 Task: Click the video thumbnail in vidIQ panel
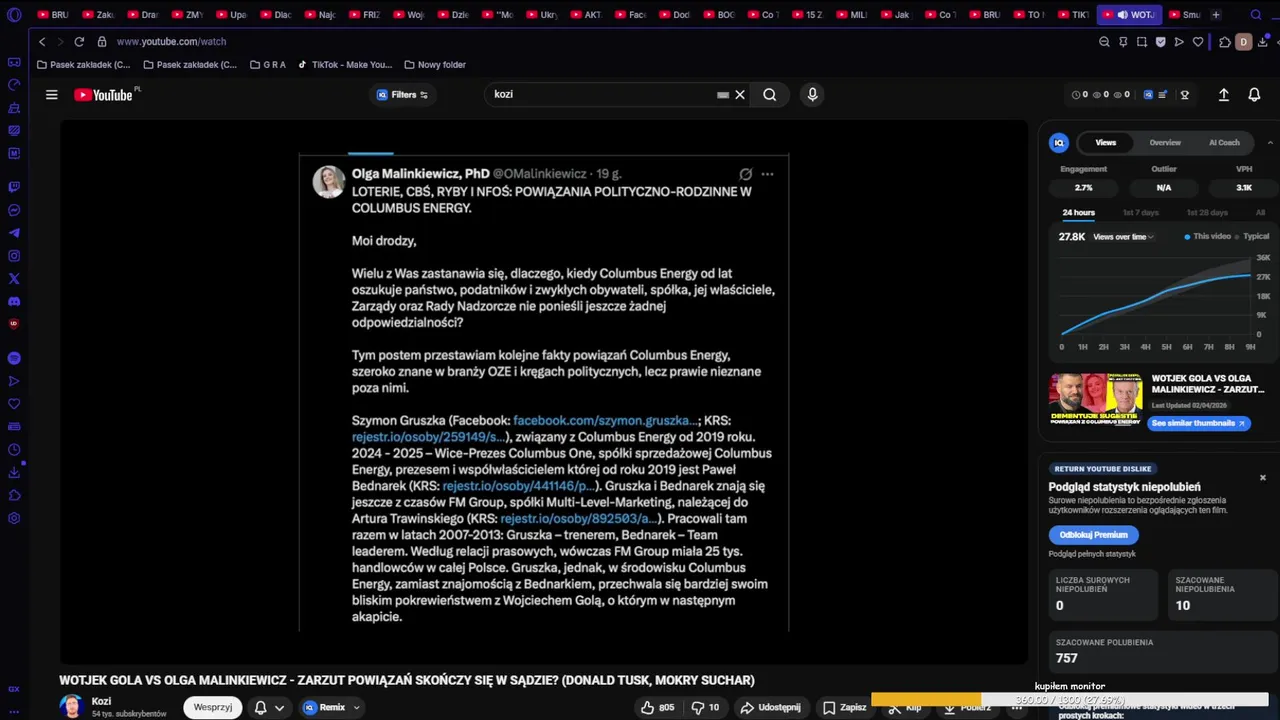point(1096,400)
